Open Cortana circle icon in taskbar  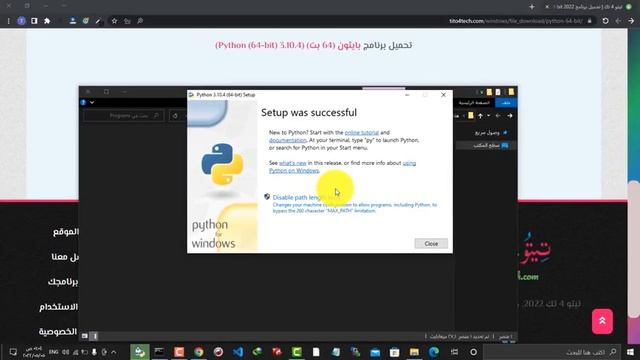473,352
